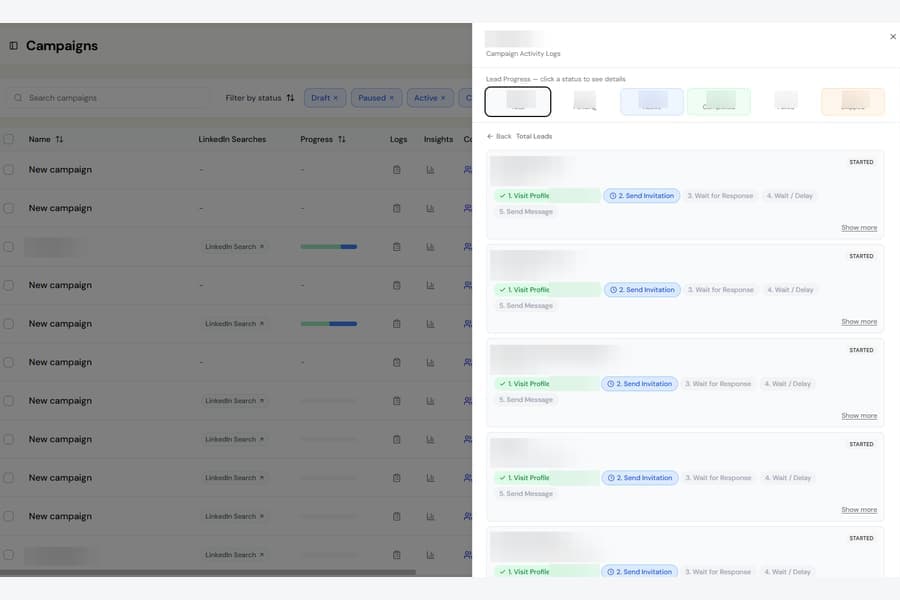Remove the Paused status filter chip

click(391, 98)
